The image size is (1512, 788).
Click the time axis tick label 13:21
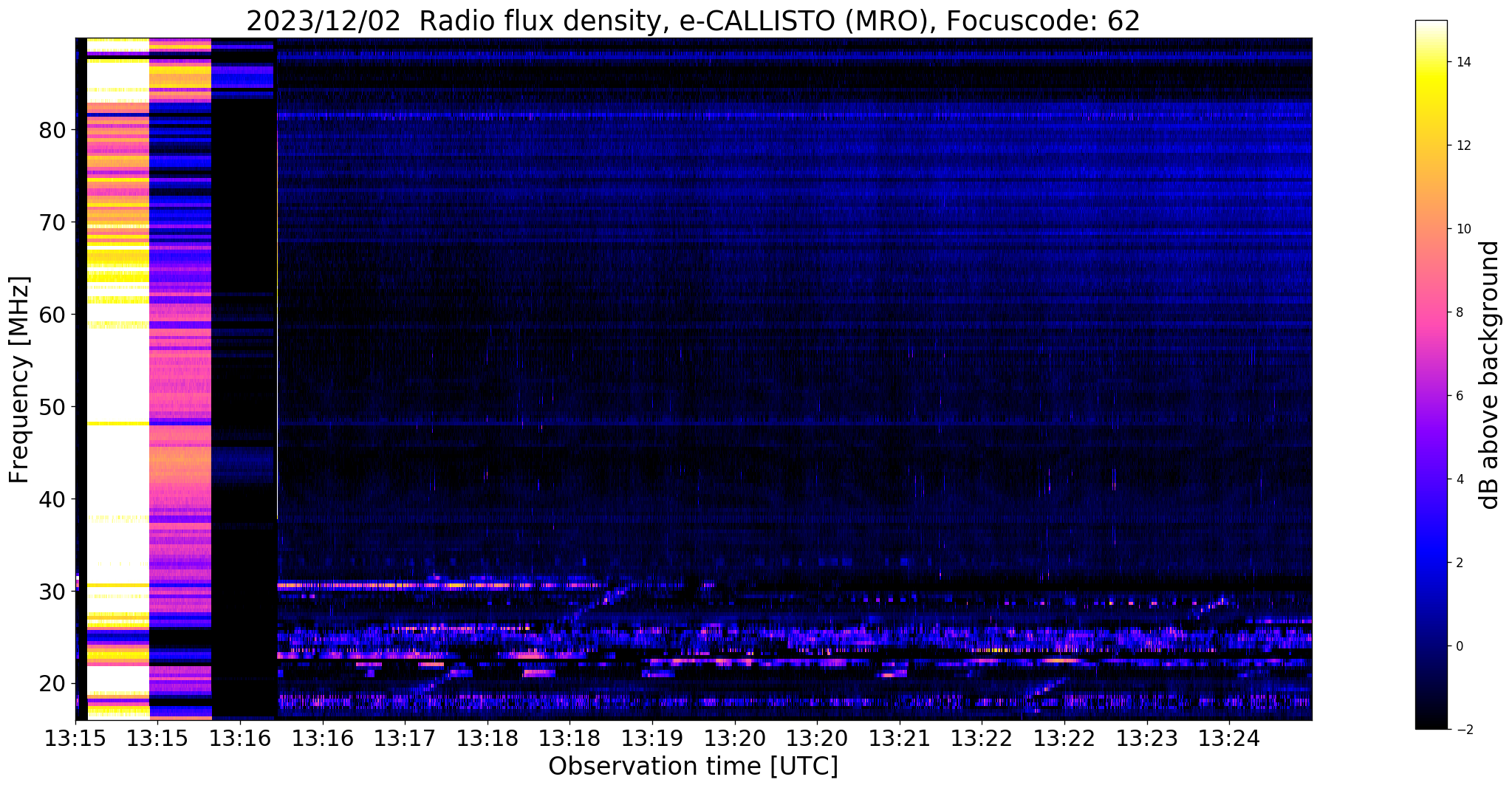coord(899,738)
